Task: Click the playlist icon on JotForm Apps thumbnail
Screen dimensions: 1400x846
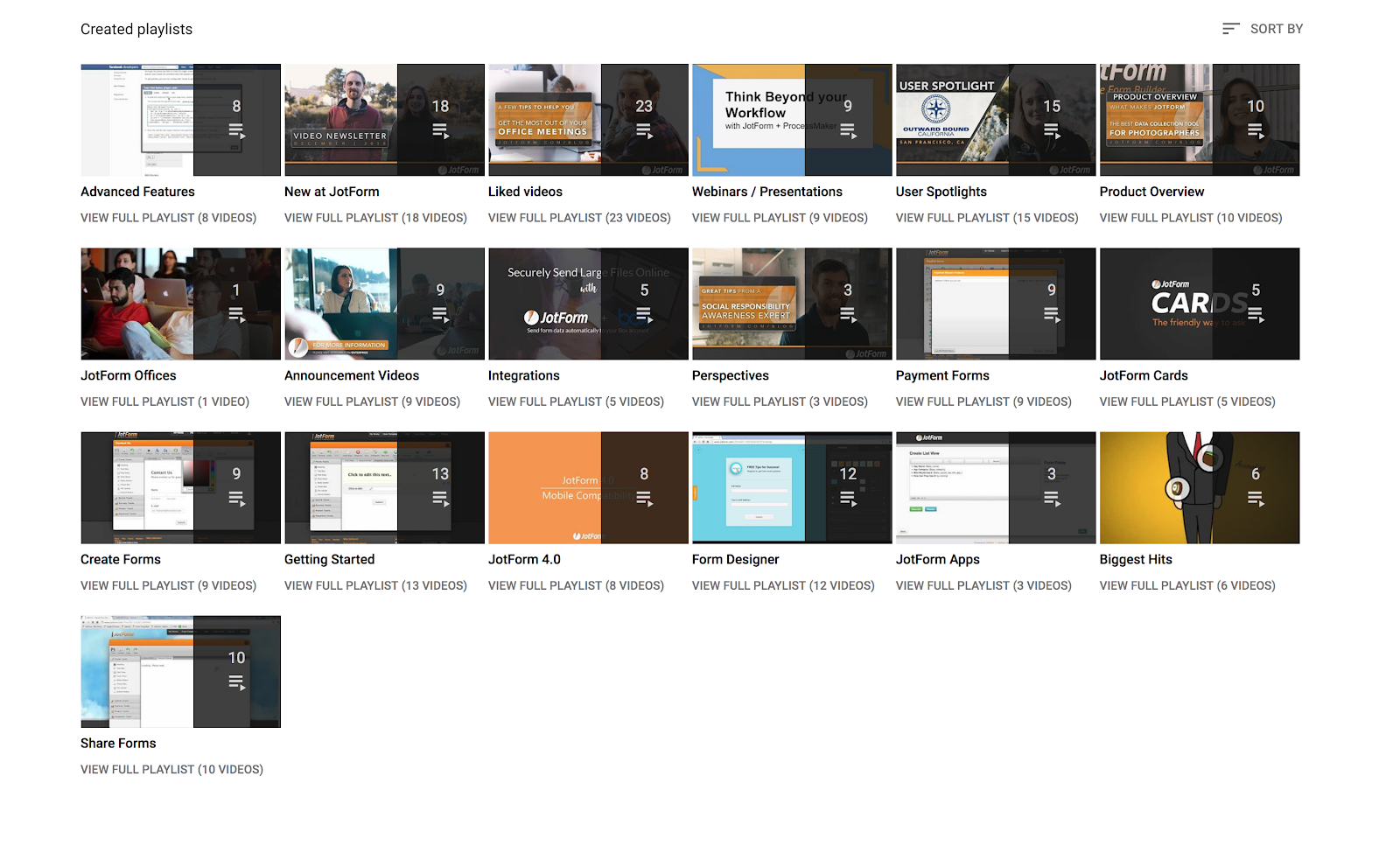Action: pos(1052,499)
